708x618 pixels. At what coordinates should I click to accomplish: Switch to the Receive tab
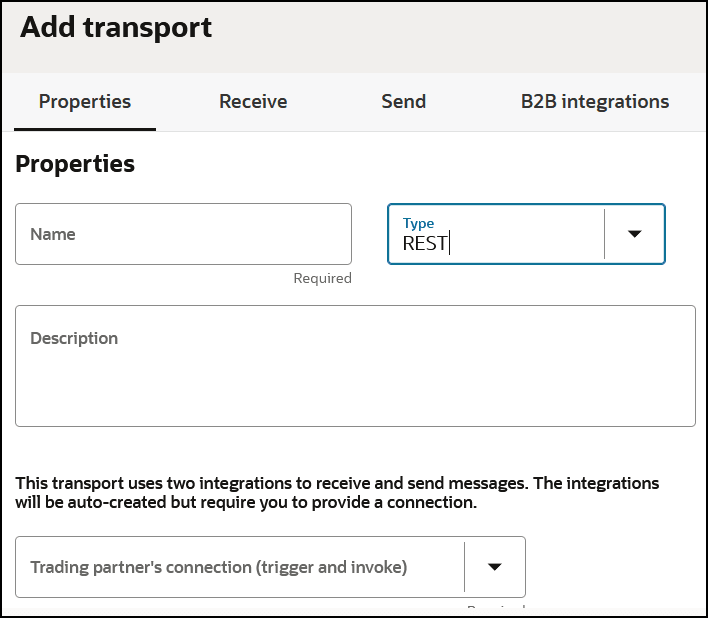[x=253, y=101]
